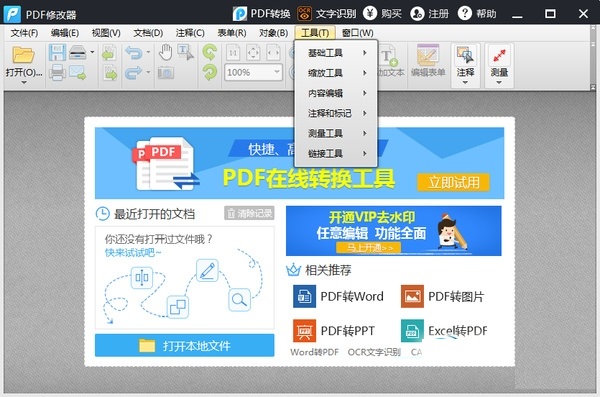Screen dimensions: 600x397
Task: Click the Excel转PDF icon
Action: pyautogui.click(x=412, y=330)
